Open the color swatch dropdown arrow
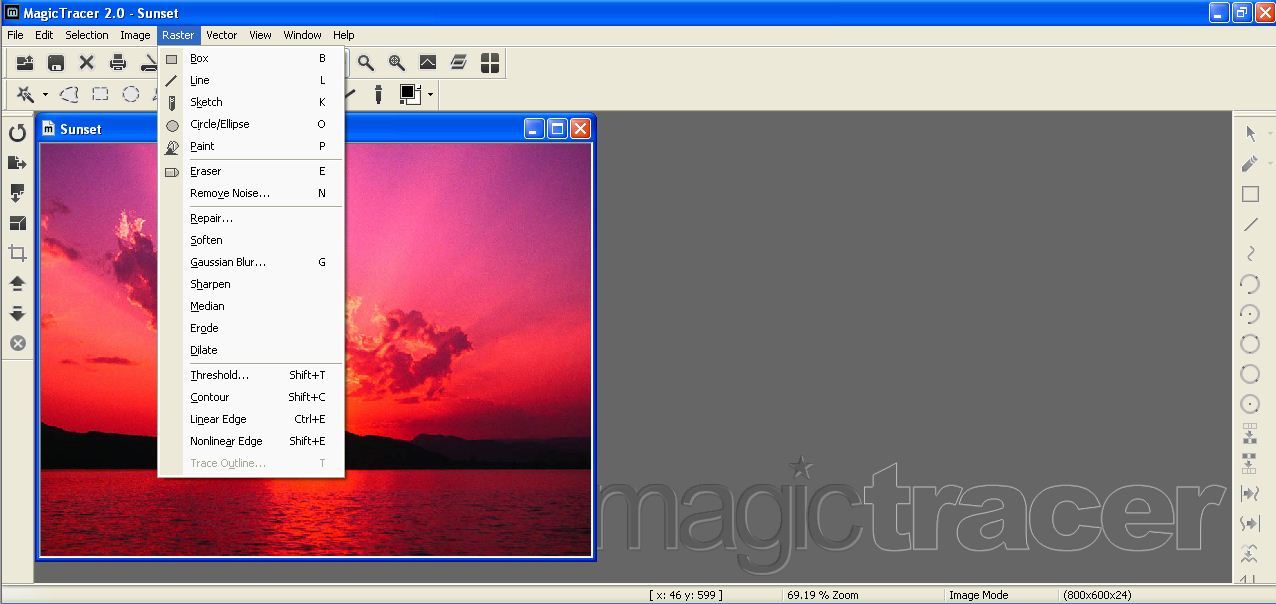Image resolution: width=1276 pixels, height=604 pixels. point(430,95)
